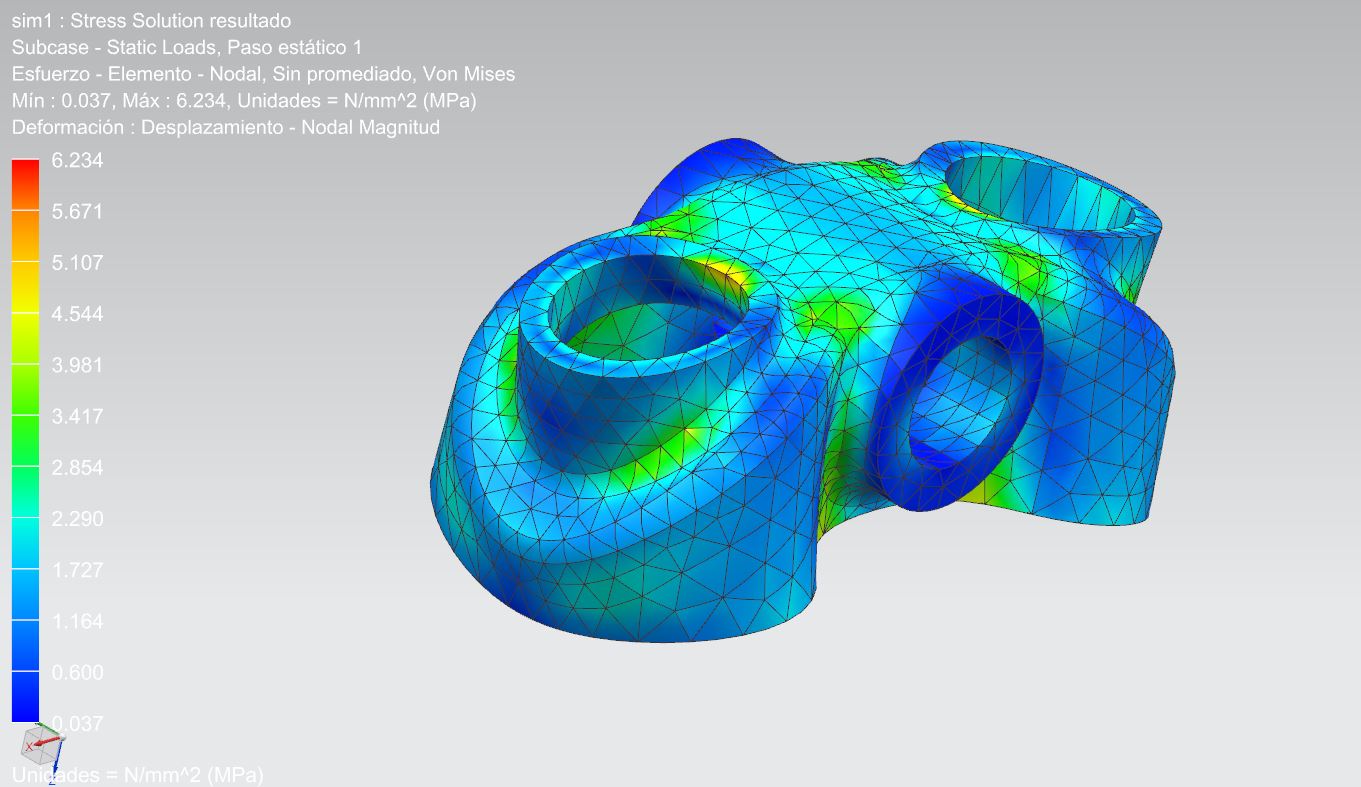The image size is (1361, 787).
Task: Click the 5.107 legend value
Action: (x=78, y=262)
